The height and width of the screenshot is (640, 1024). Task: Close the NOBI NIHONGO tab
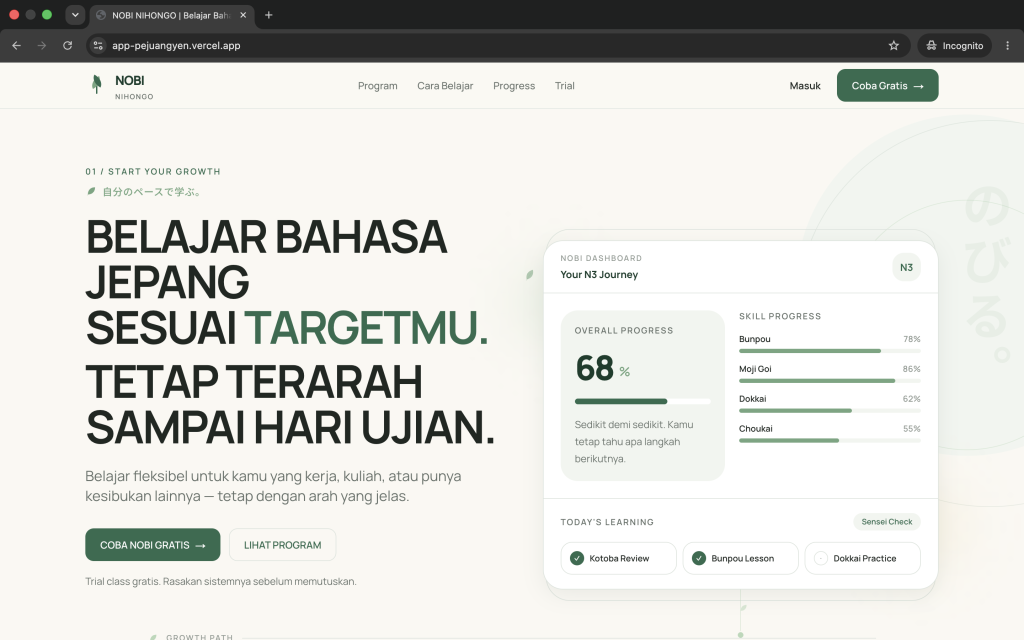coord(243,15)
